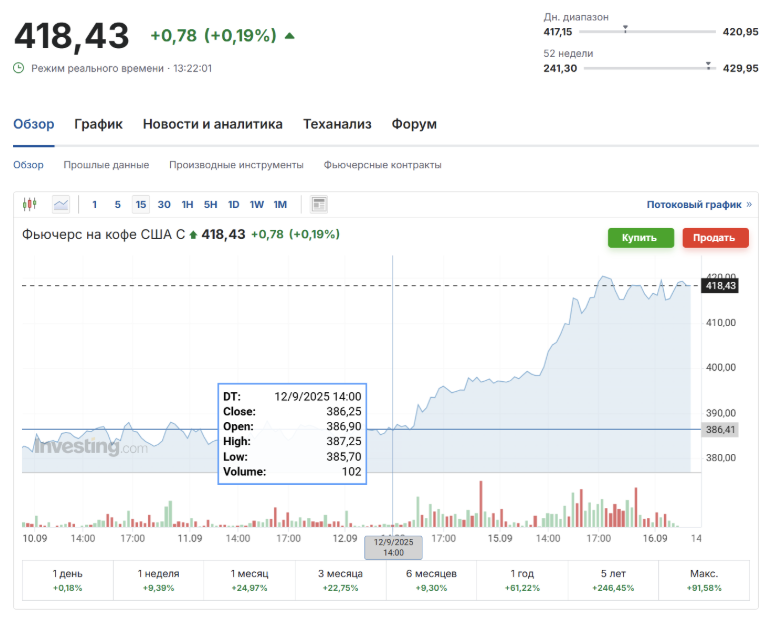The width and height of the screenshot is (772, 622).
Task: Click the 418,43 current price label on axis
Action: pos(720,286)
